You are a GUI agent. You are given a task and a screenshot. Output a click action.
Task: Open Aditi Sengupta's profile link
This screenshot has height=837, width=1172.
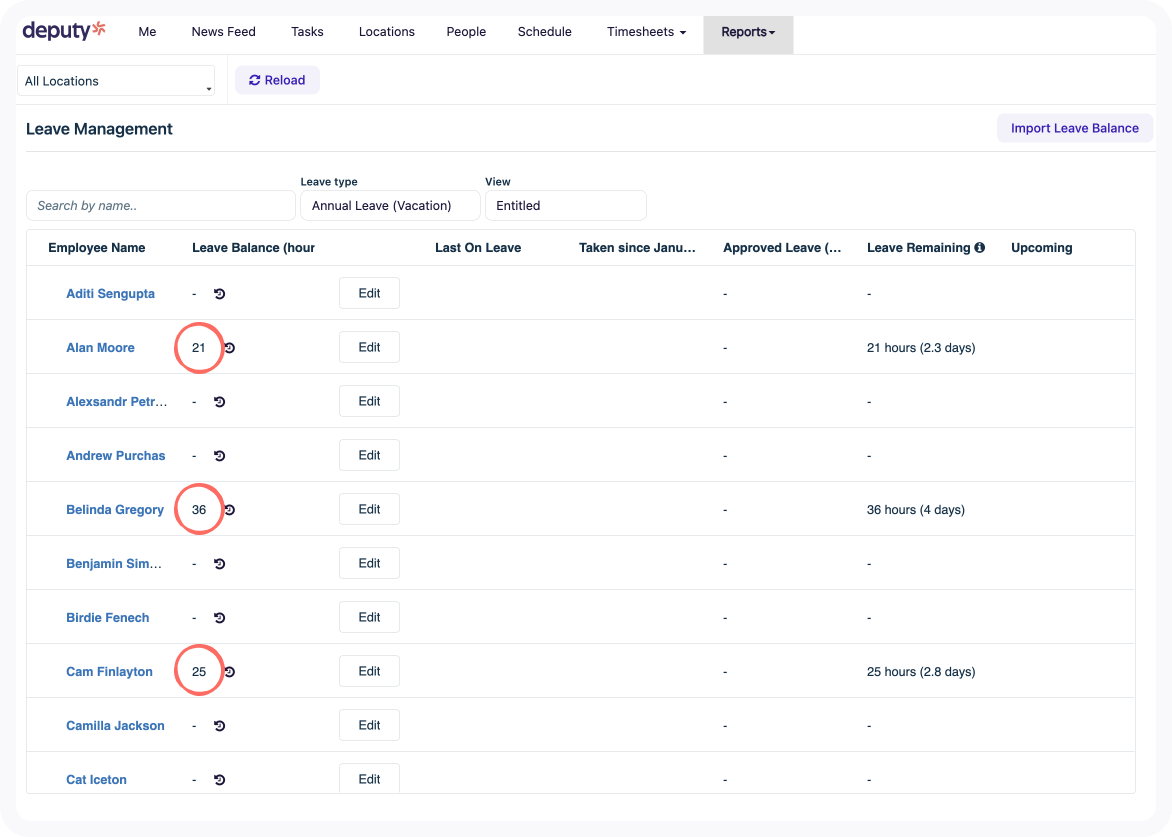[x=111, y=294]
